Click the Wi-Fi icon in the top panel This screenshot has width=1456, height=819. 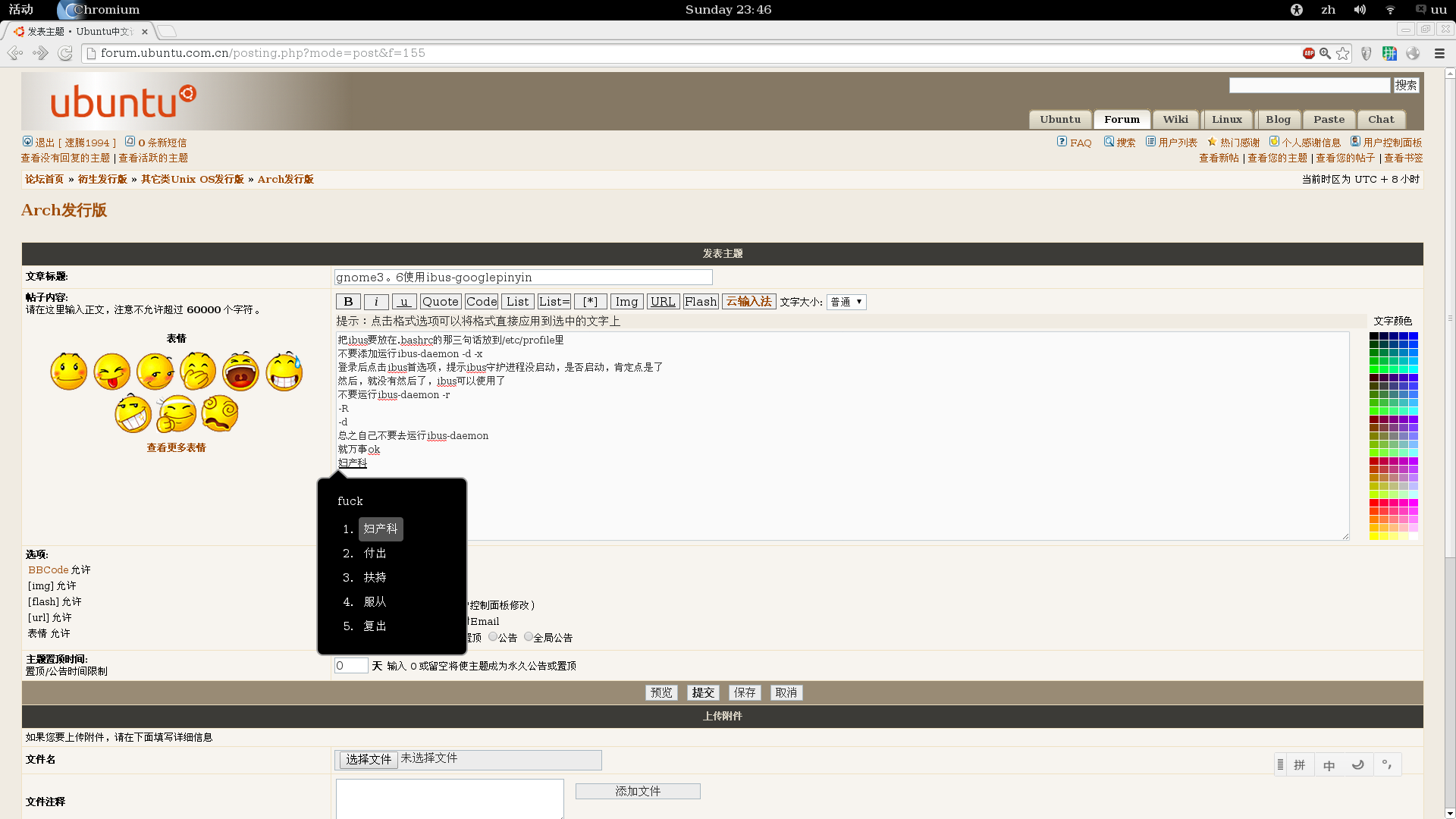coord(1390,10)
